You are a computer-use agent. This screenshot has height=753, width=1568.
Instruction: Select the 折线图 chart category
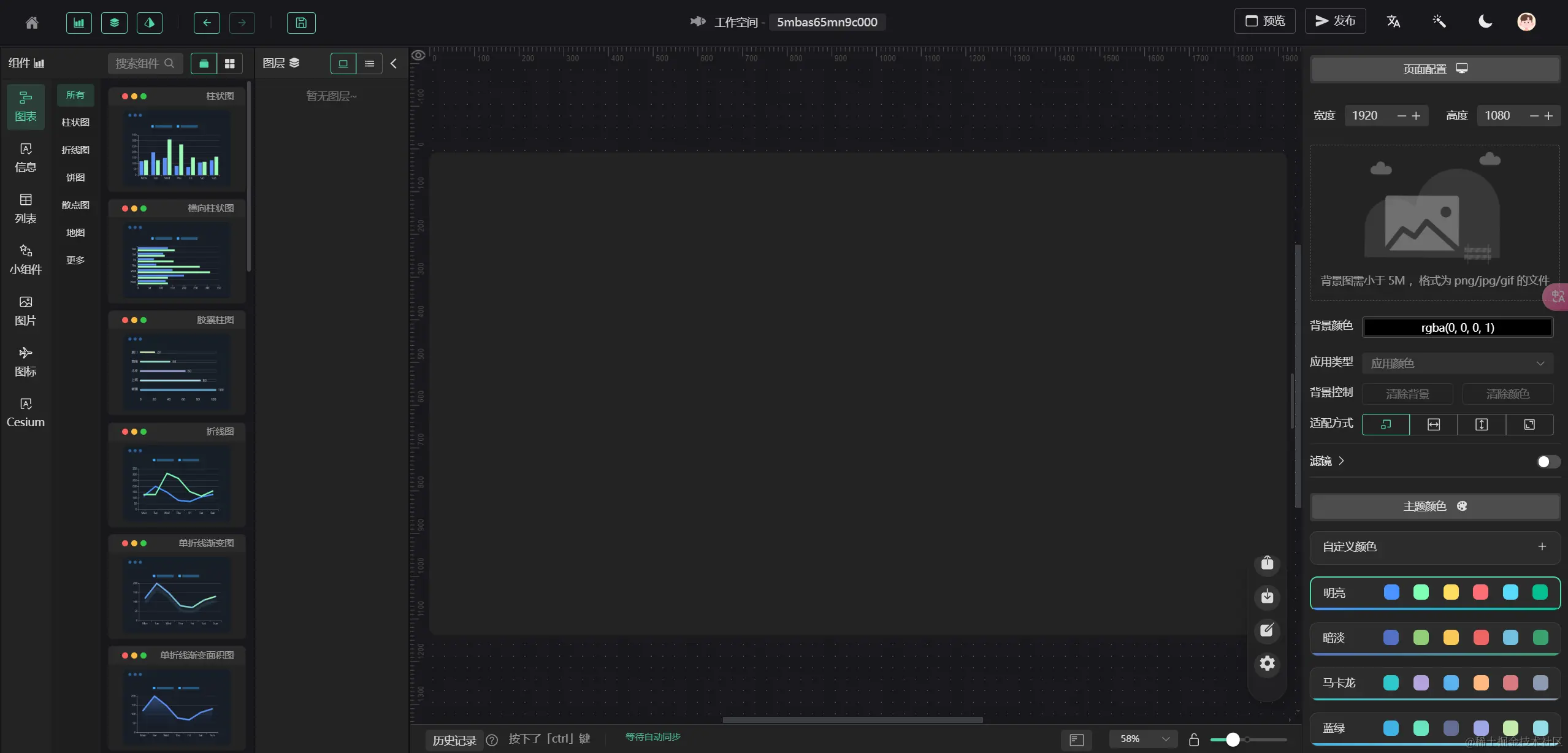(x=75, y=150)
